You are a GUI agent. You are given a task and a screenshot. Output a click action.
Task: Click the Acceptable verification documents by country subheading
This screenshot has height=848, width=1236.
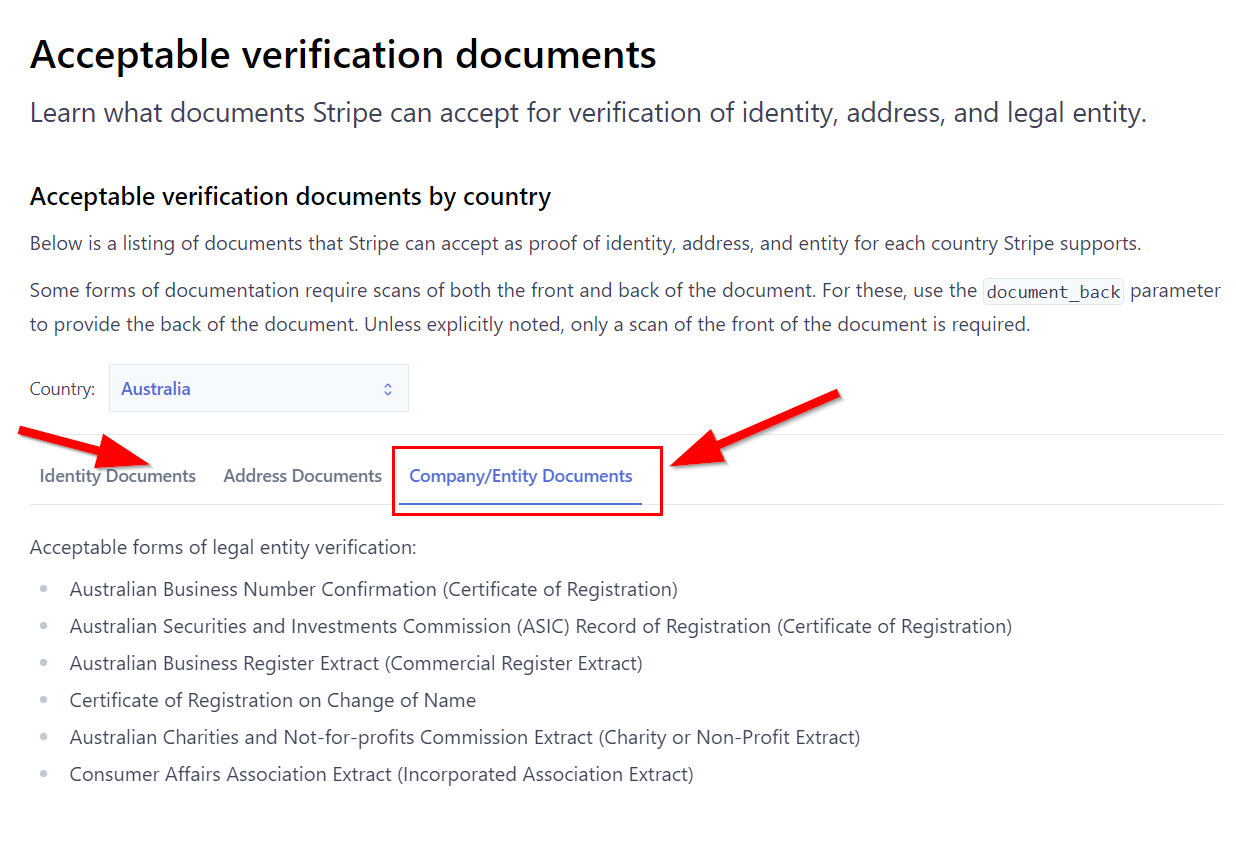tap(290, 196)
